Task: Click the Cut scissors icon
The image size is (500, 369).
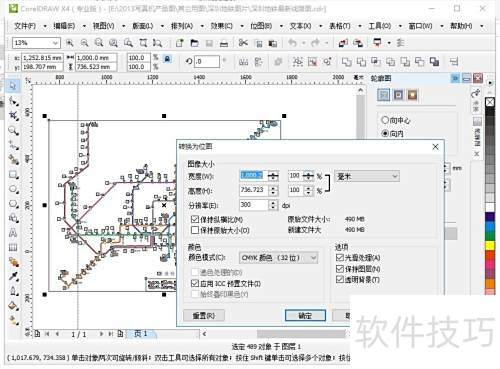Action: [243, 43]
